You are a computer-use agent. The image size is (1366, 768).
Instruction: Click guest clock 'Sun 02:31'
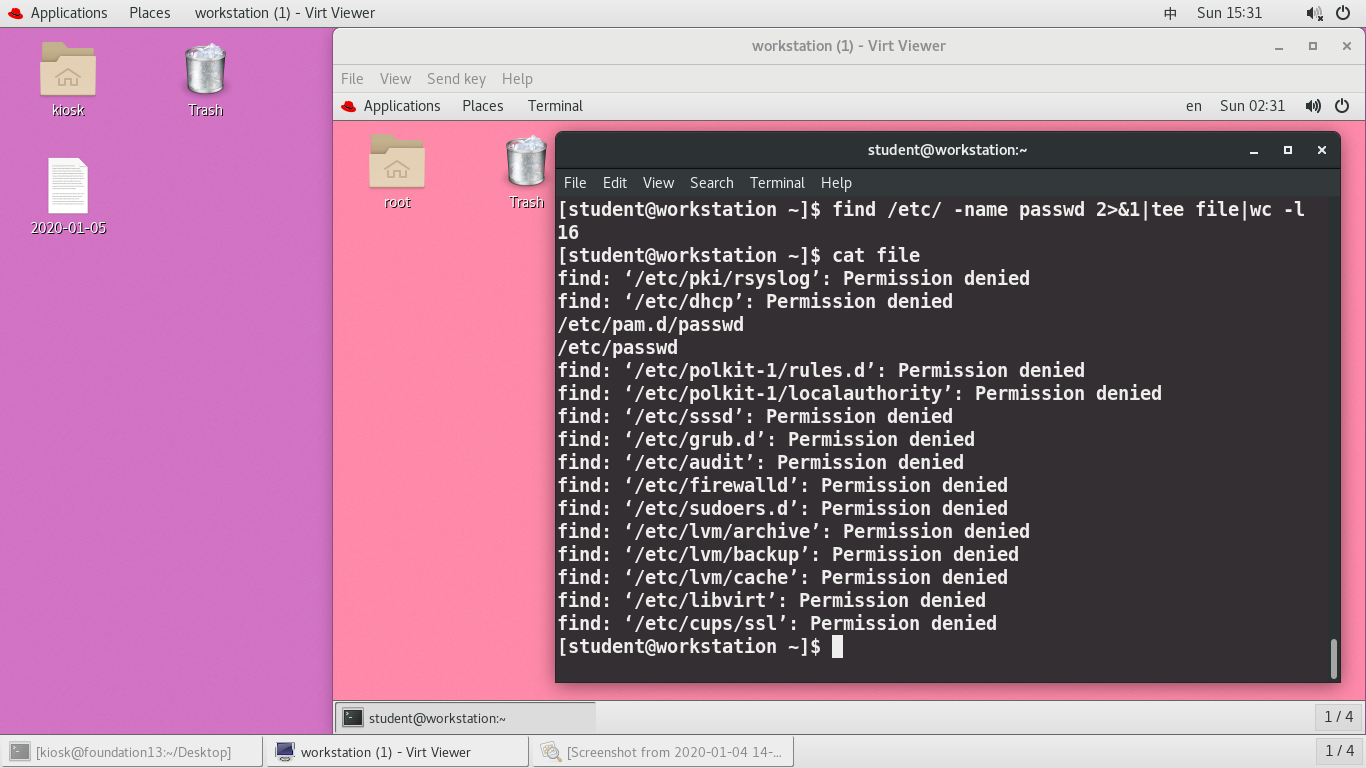(x=1252, y=106)
